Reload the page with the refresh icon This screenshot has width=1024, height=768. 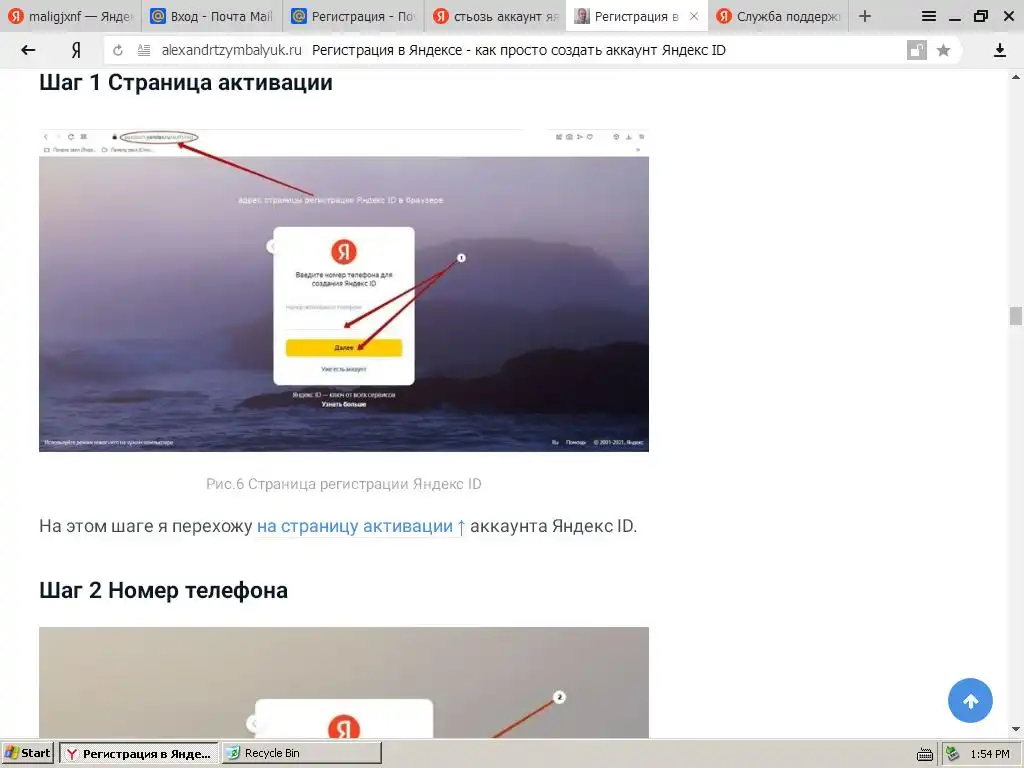[118, 50]
